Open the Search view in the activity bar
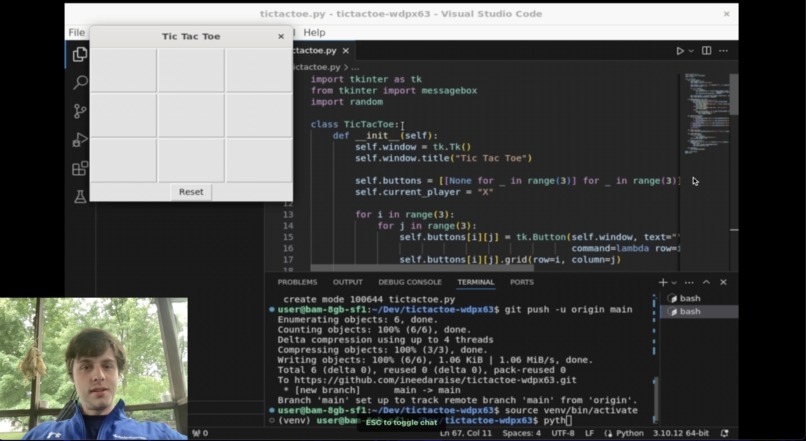This screenshot has width=806, height=441. (x=80, y=82)
